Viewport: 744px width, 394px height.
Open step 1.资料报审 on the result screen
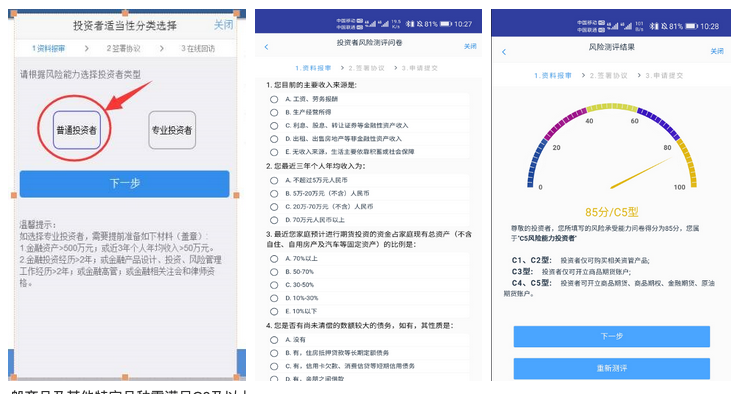pos(553,75)
